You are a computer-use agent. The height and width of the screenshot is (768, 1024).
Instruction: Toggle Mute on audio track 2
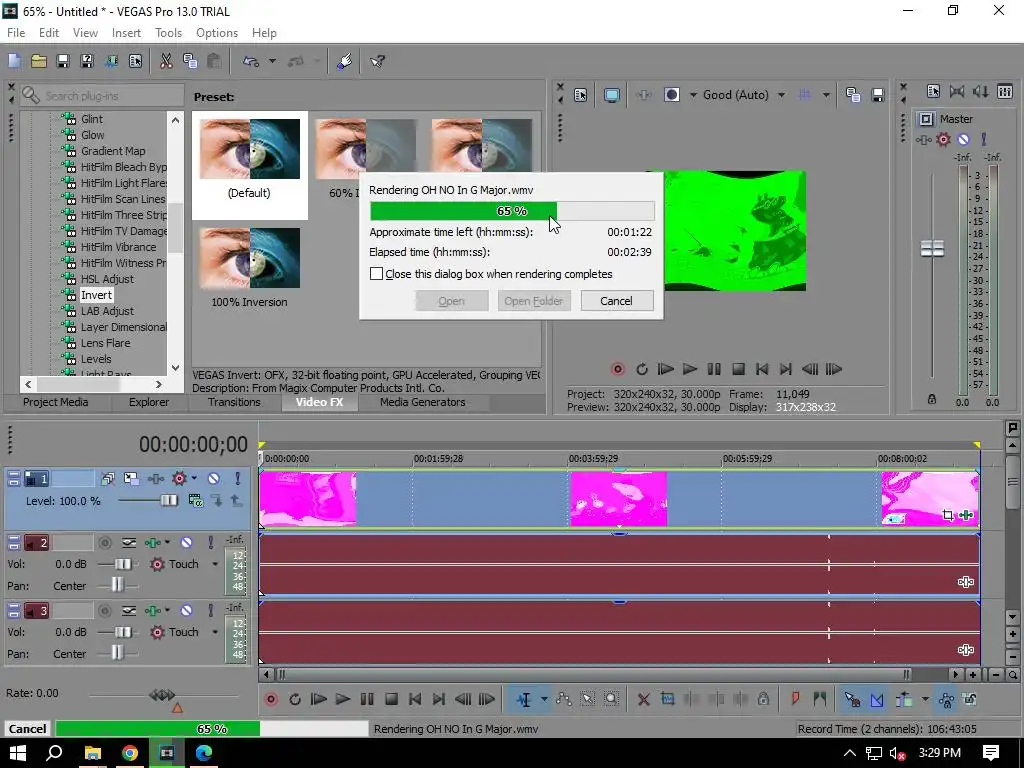tap(186, 543)
